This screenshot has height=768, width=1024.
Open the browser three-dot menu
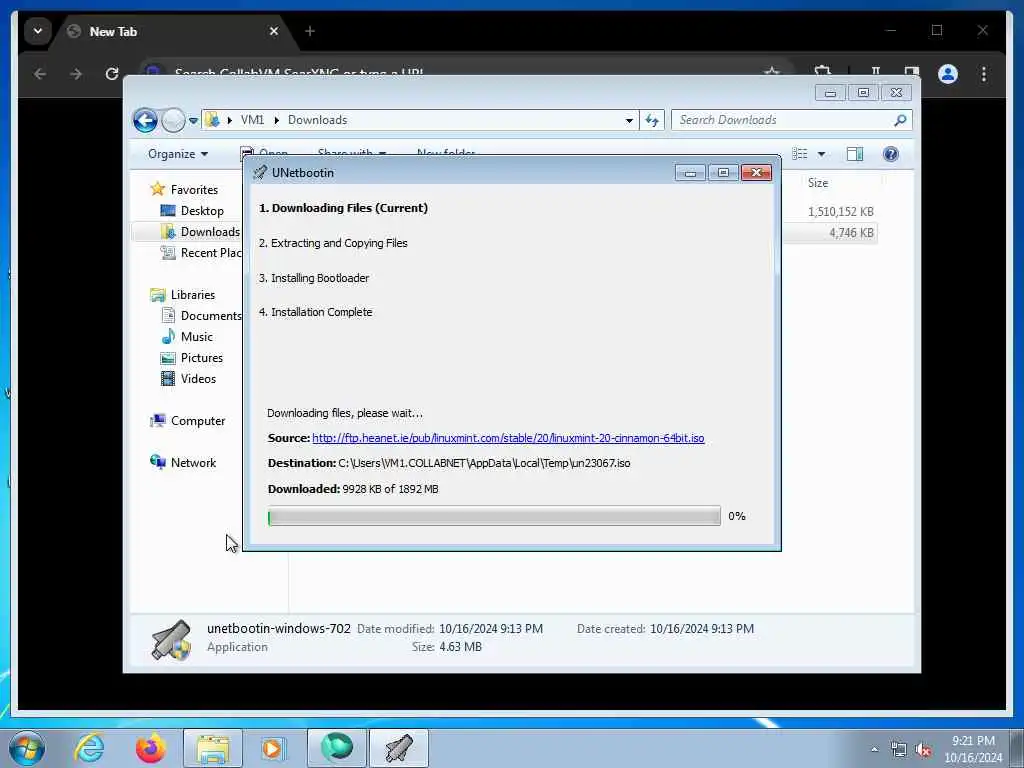point(984,74)
